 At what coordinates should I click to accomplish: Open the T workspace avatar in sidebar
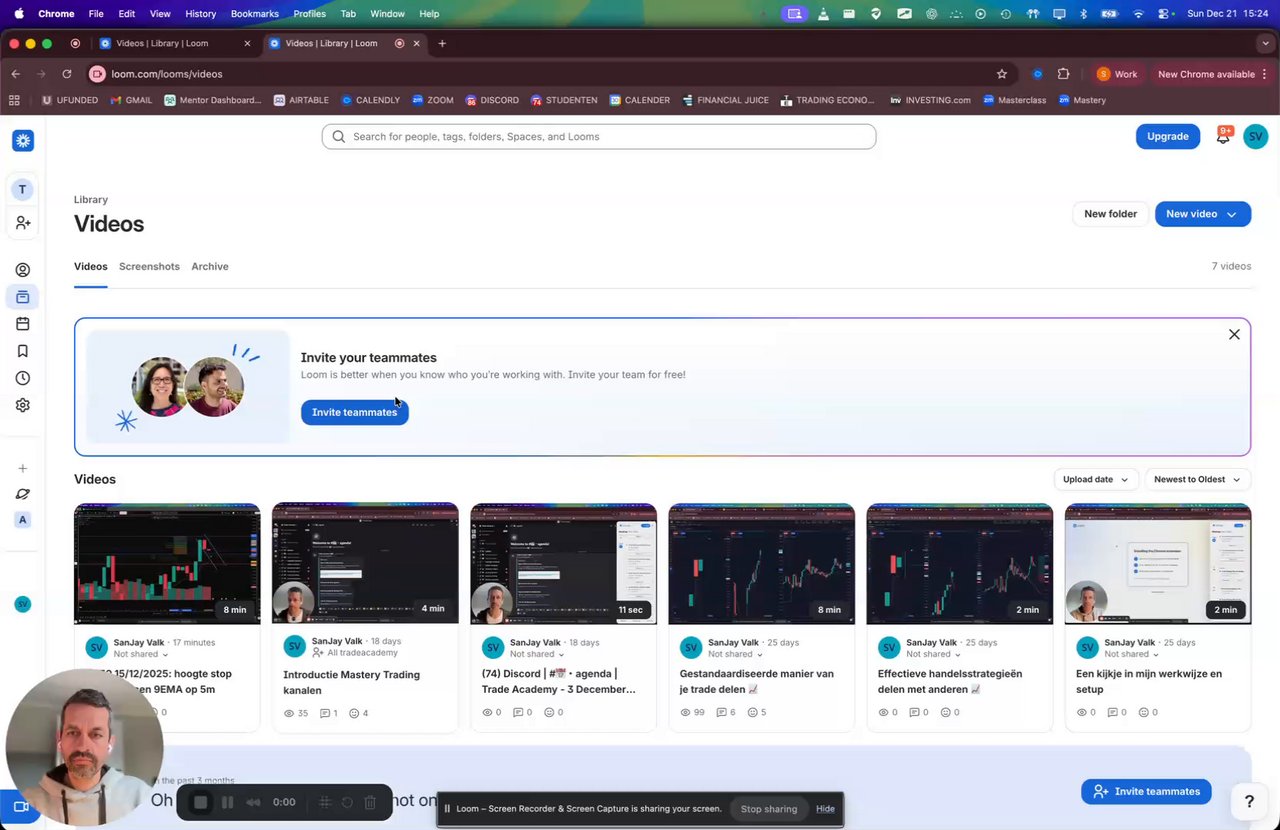tap(22, 190)
